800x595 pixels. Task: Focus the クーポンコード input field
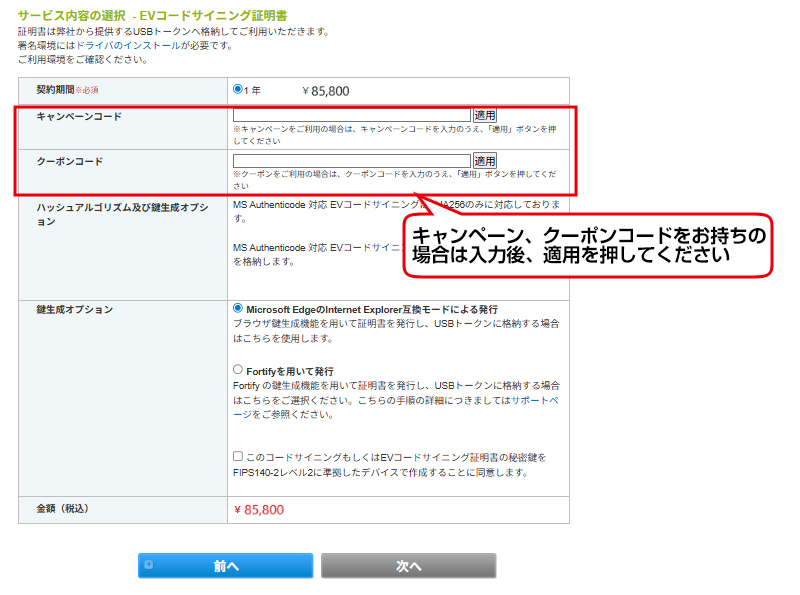tap(351, 161)
